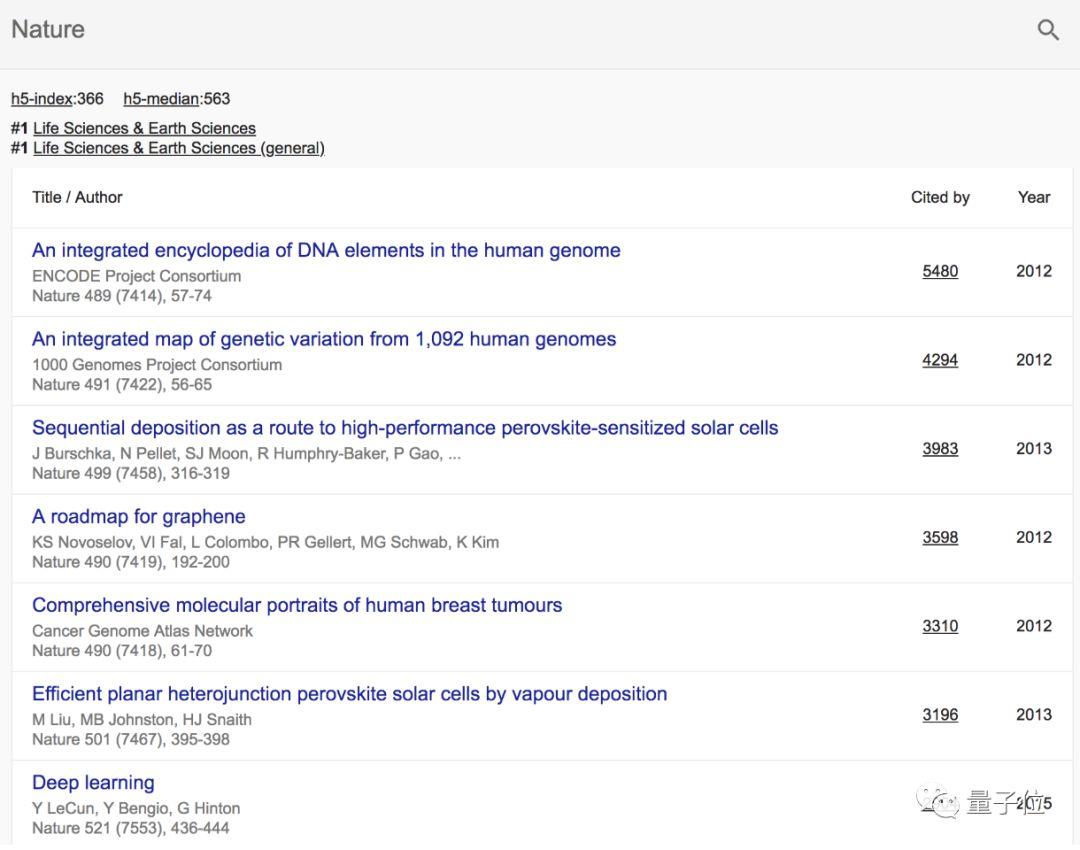Viewport: 1080px width, 850px height.
Task: Click the Year column header
Action: [x=1034, y=198]
